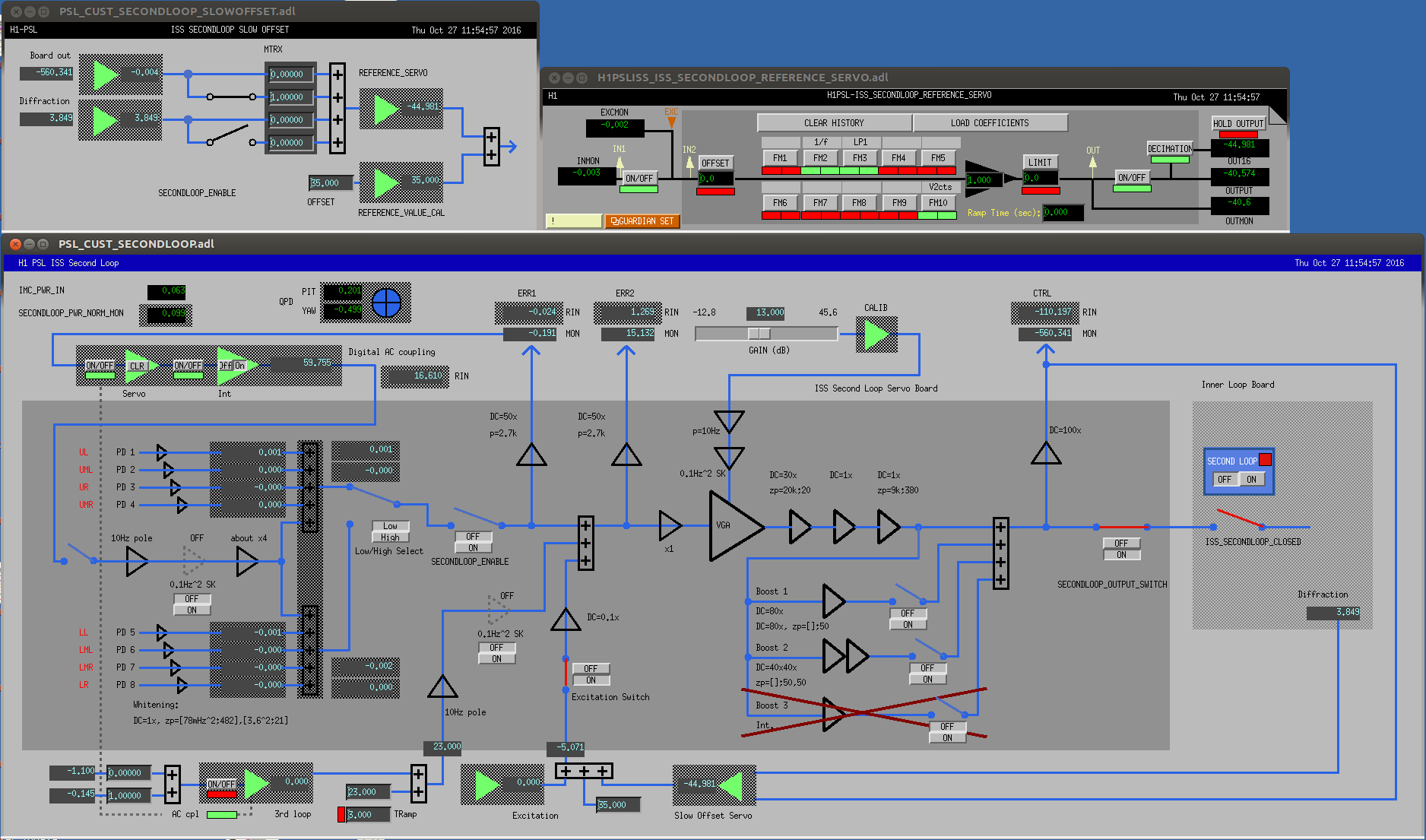Image resolution: width=1426 pixels, height=840 pixels.
Task: Click the red SECOND LOOP status indicator
Action: click(1265, 459)
